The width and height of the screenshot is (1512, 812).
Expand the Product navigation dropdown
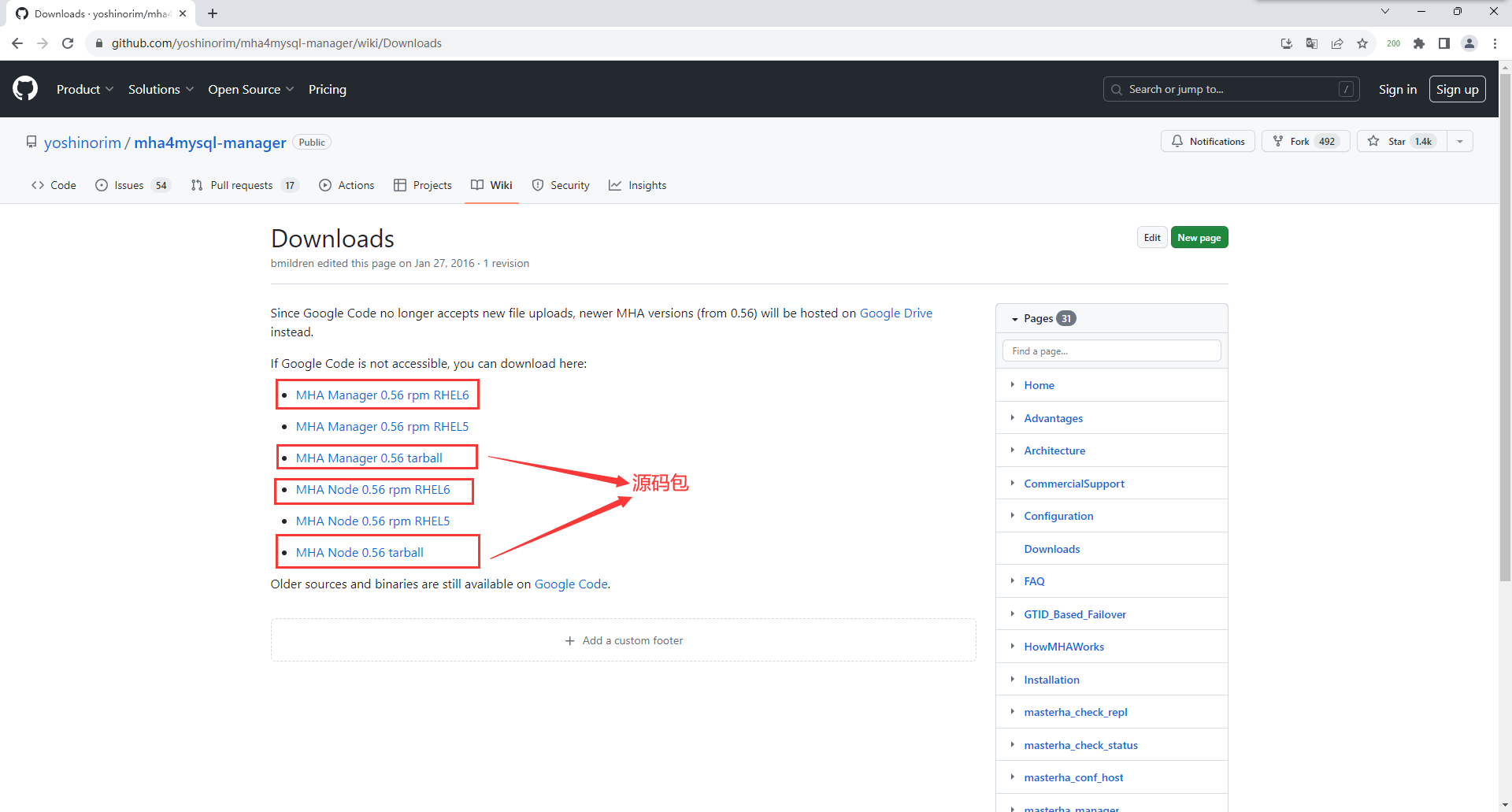85,89
